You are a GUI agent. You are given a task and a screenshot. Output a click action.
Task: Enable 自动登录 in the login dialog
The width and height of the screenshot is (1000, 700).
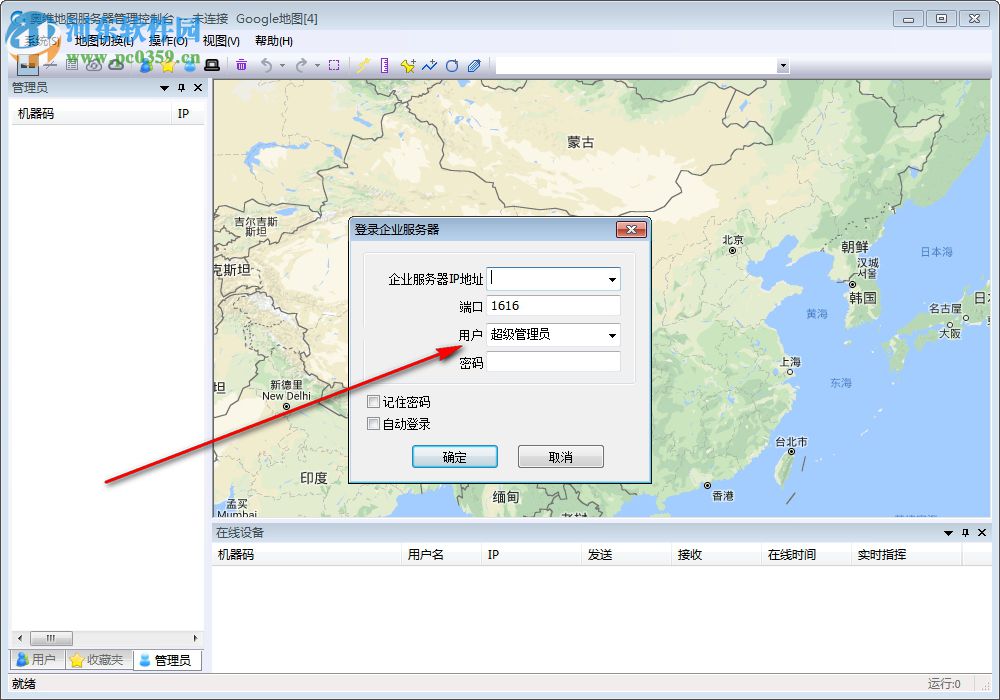(375, 423)
